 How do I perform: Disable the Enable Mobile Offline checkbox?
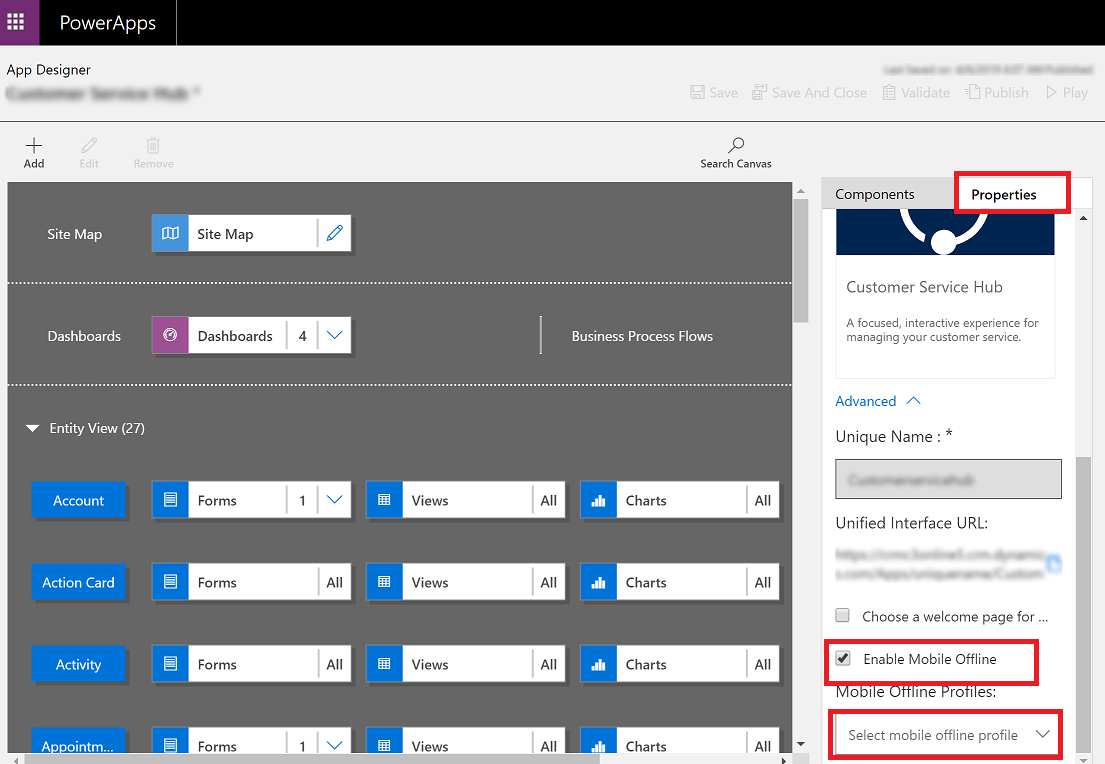[843, 658]
